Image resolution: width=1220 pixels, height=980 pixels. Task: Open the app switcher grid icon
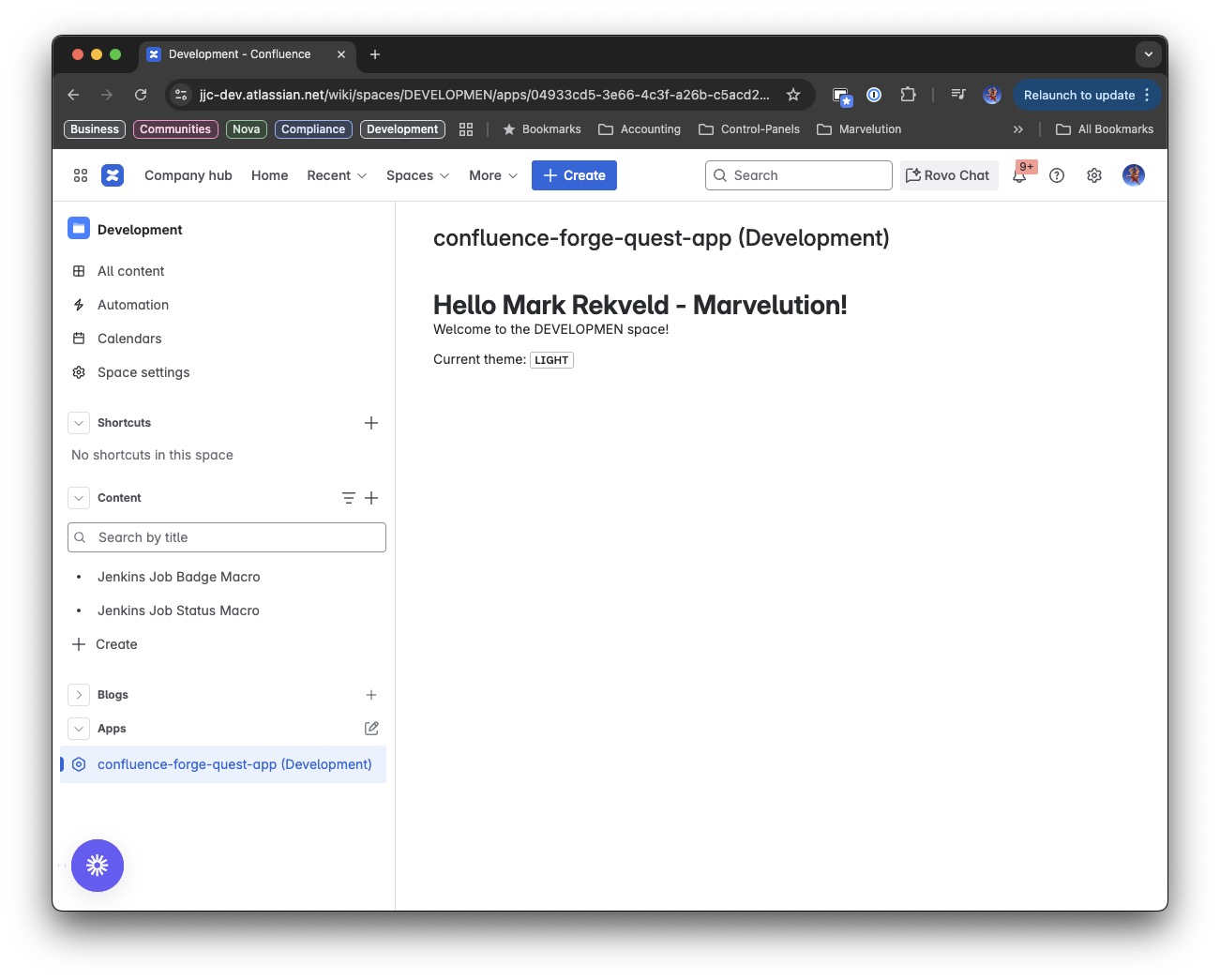pos(81,175)
